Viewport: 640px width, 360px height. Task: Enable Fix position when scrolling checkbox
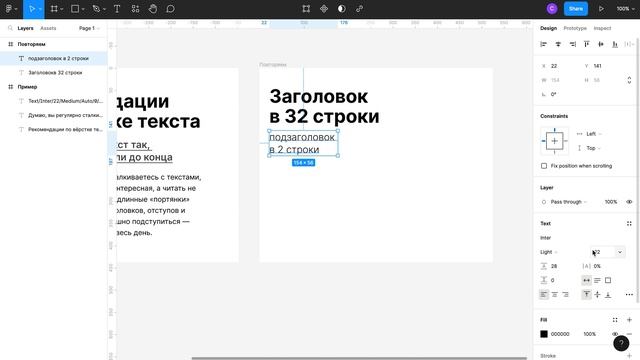pyautogui.click(x=544, y=166)
